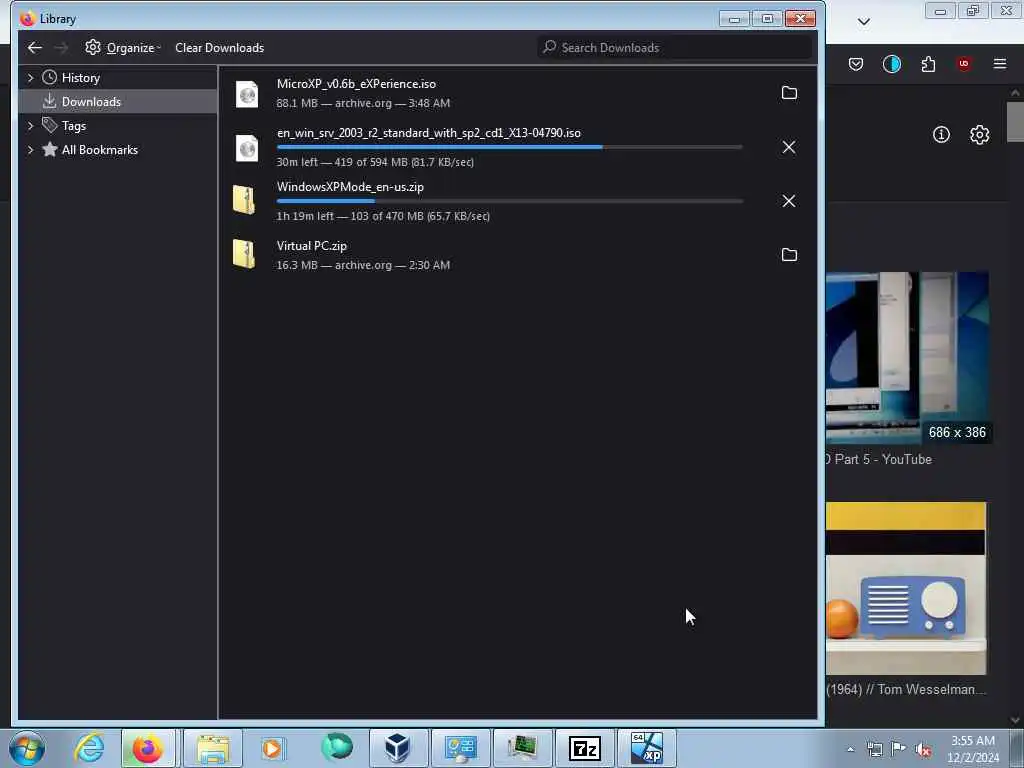Open the computer monitor app taskbar item
This screenshot has height=768, width=1024.
pyautogui.click(x=522, y=748)
